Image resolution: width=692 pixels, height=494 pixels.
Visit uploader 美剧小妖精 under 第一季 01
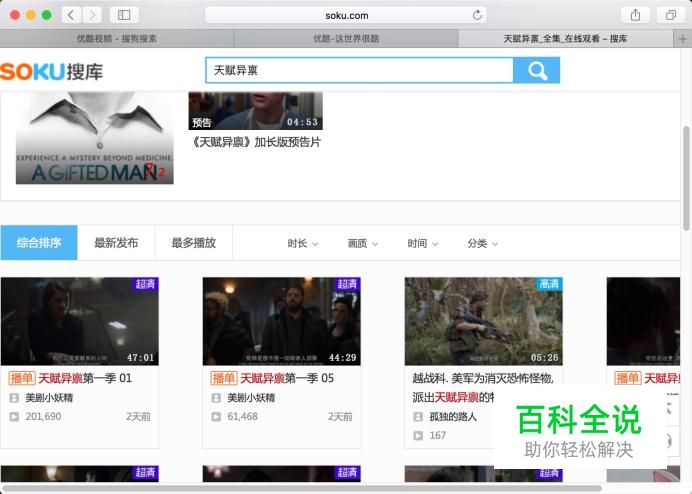[49, 398]
